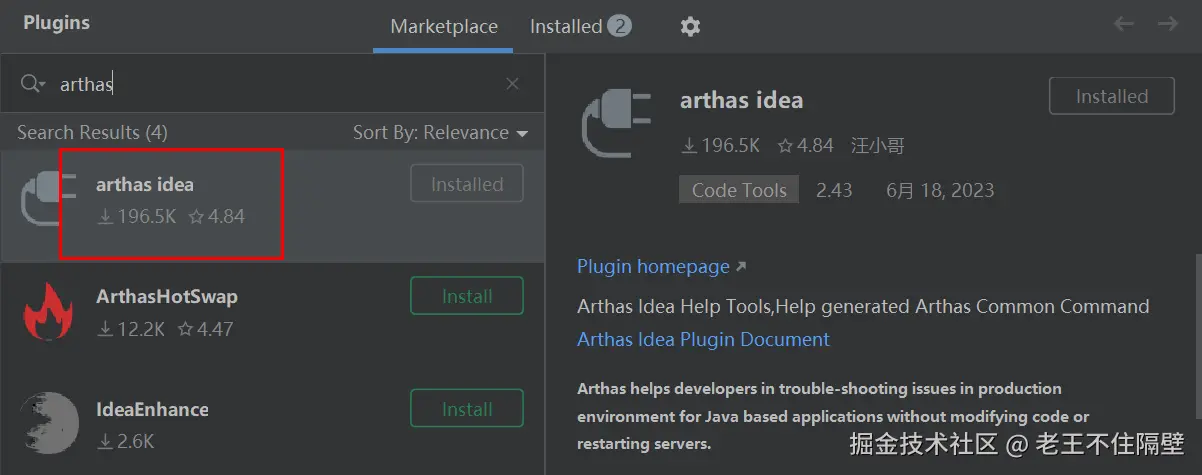Install the ArthasHotSwap plugin

[467, 296]
